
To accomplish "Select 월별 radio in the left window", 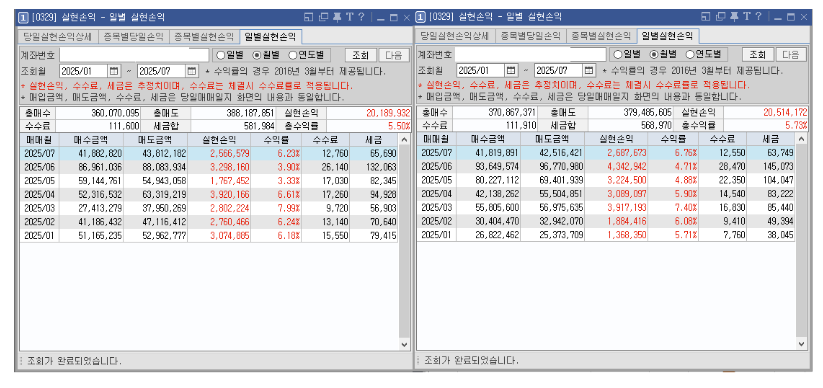I will (266, 55).
